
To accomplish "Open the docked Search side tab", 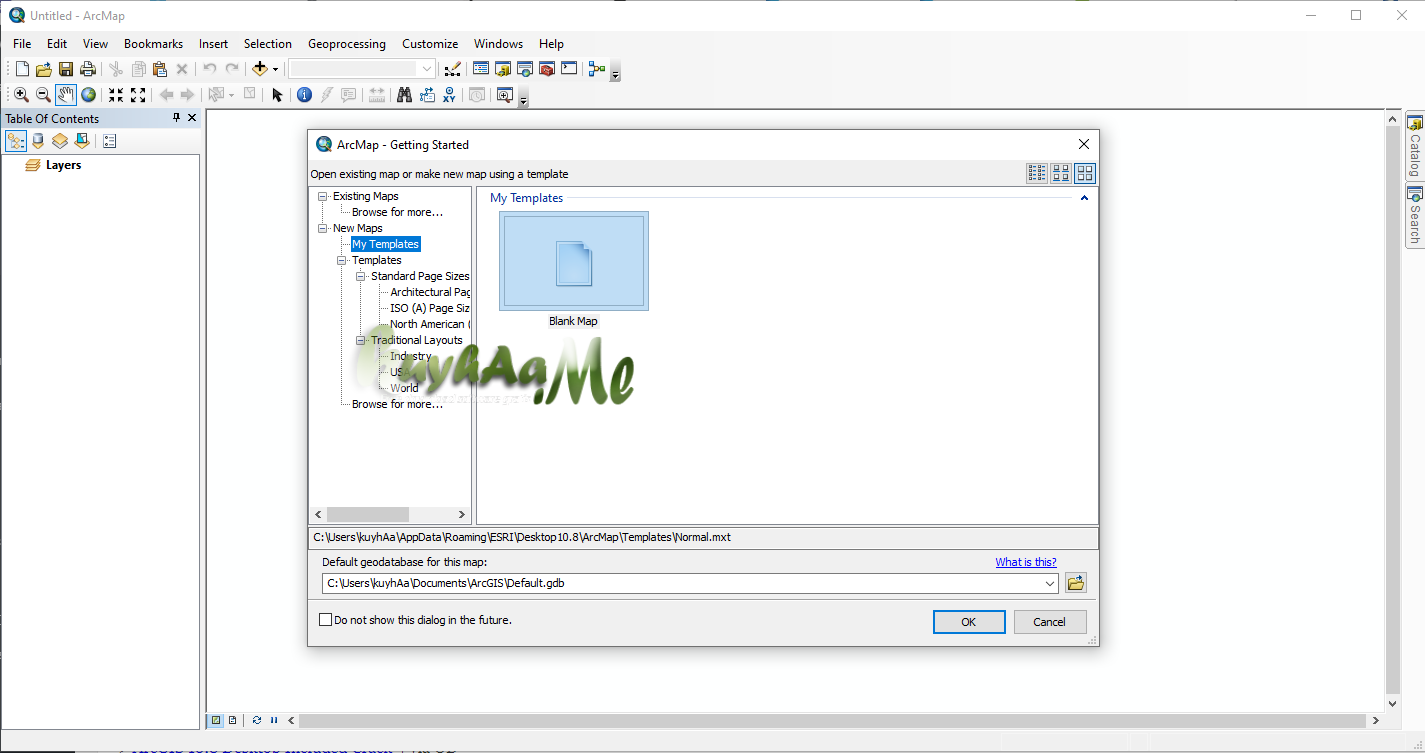I will point(1415,215).
